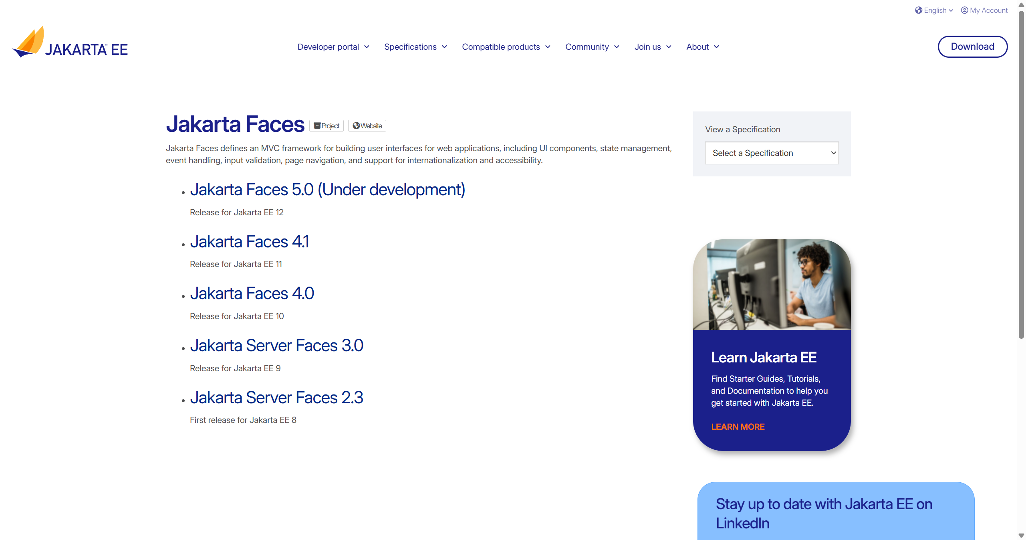Expand the Developer portal menu

pyautogui.click(x=333, y=47)
